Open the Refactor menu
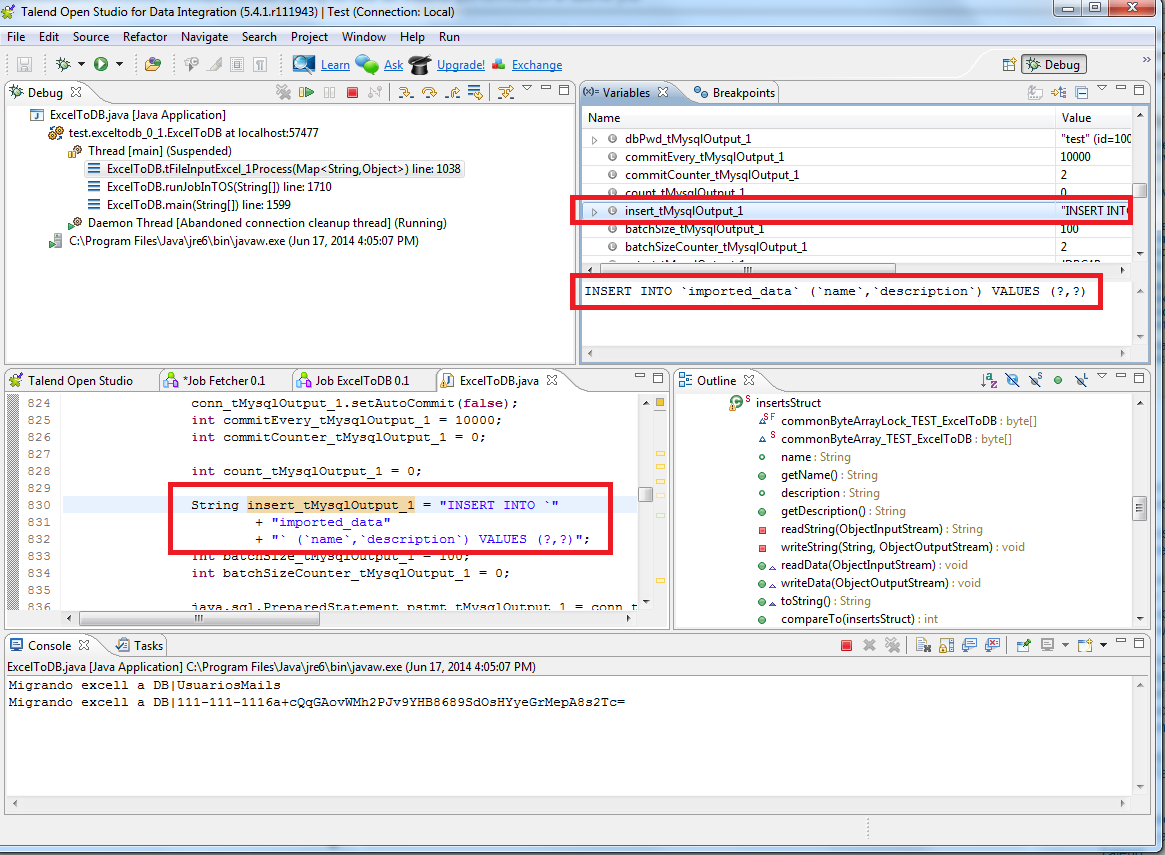The width and height of the screenshot is (1165, 855). (145, 36)
